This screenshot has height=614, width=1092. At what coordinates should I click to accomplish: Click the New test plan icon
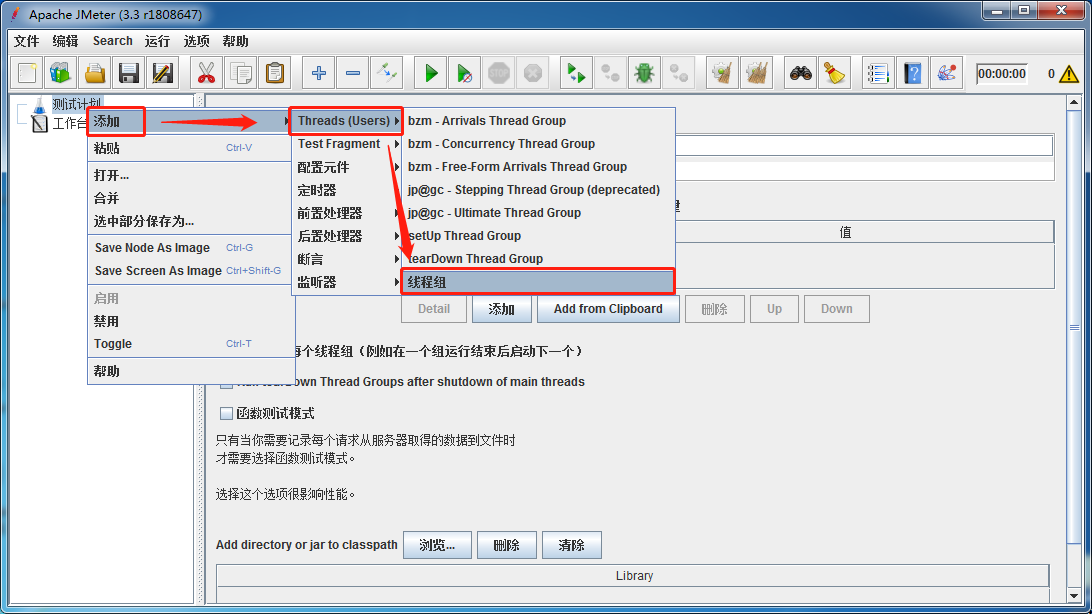pyautogui.click(x=27, y=73)
